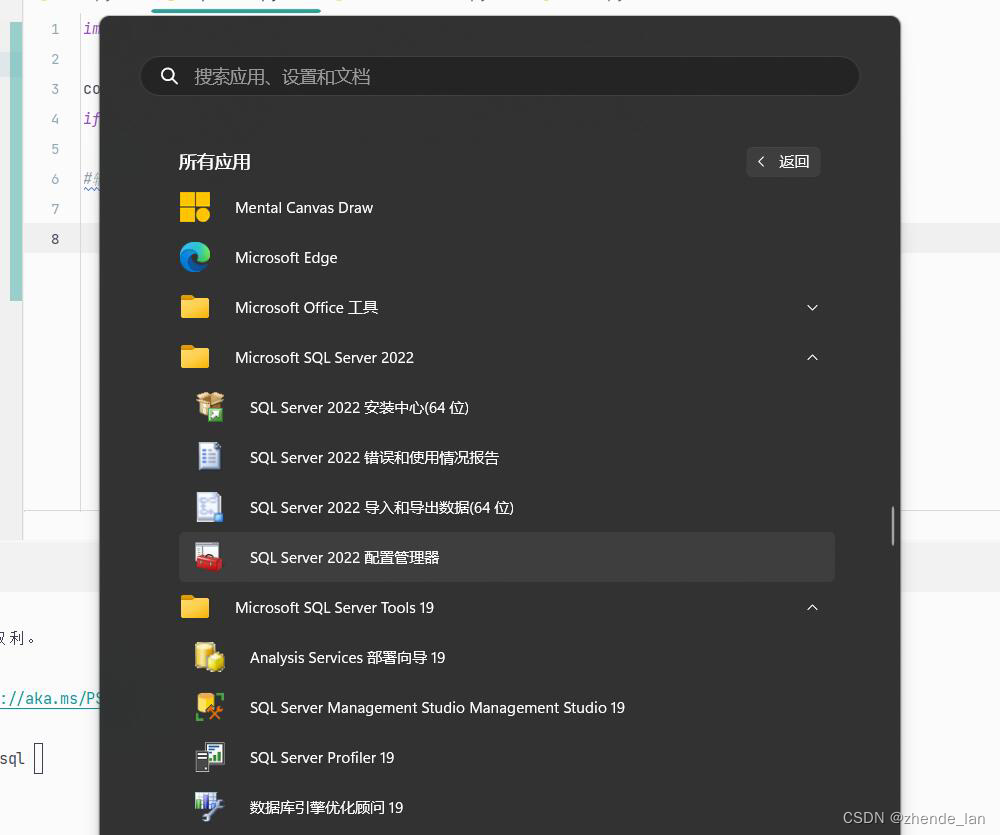The image size is (1000, 835).
Task: Select Microsoft Office 工具 label
Action: pos(306,307)
